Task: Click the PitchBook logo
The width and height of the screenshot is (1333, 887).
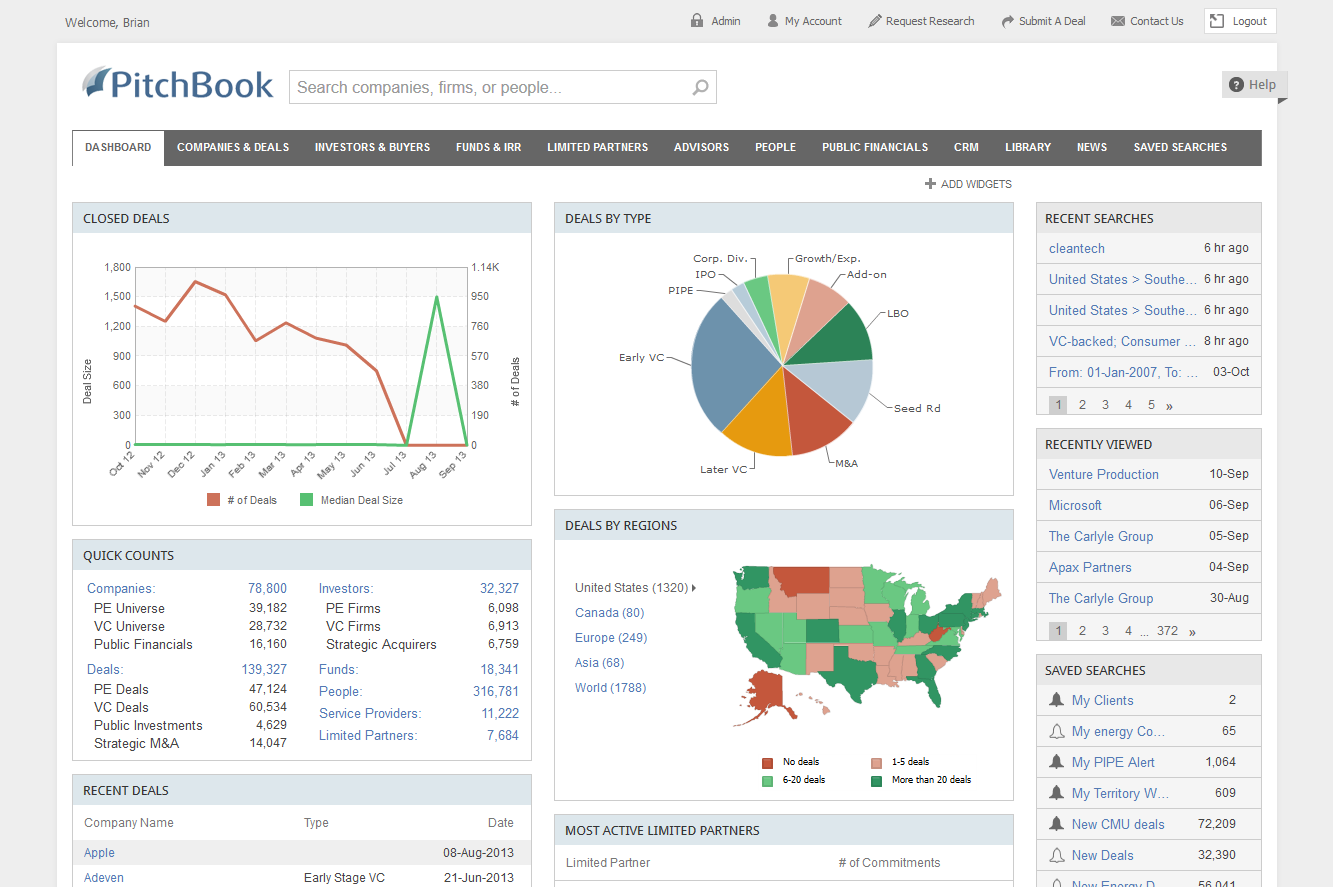Action: (178, 84)
